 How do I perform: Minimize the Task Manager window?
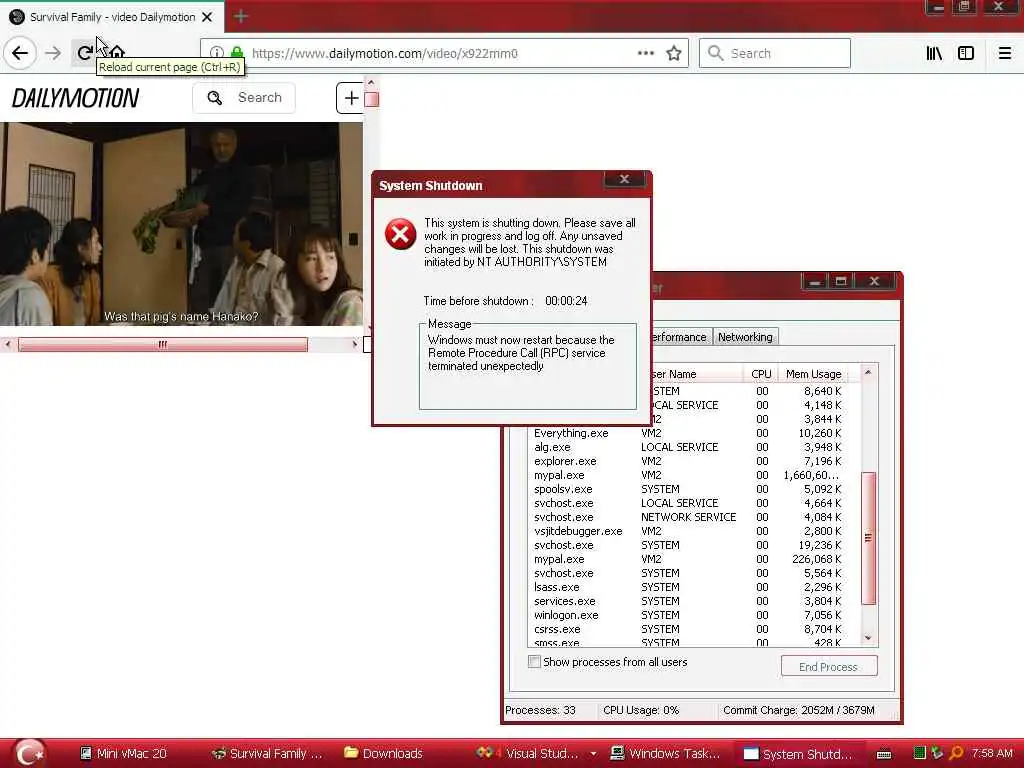click(815, 281)
